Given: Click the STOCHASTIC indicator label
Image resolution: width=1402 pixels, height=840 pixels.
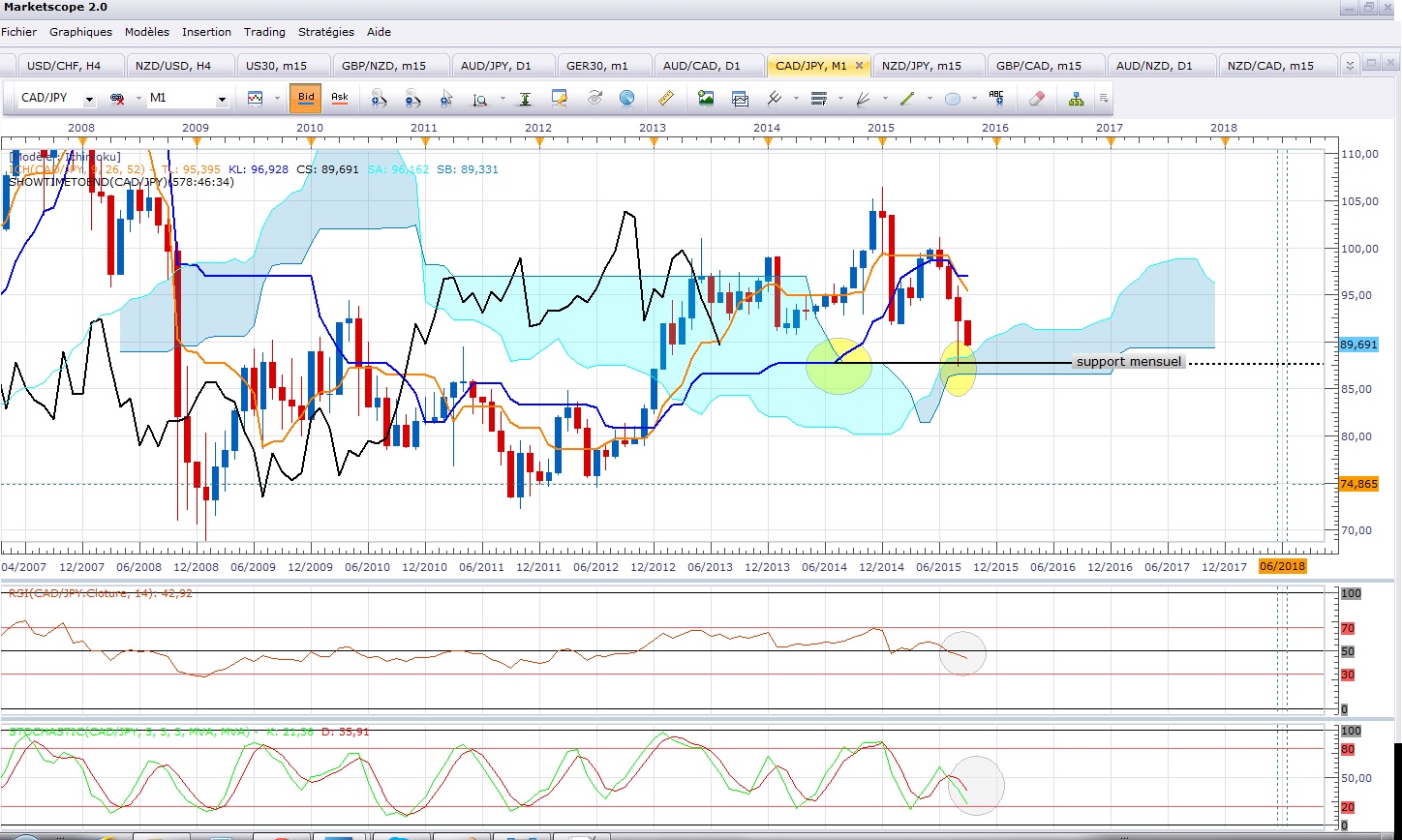Looking at the screenshot, I should point(189,732).
